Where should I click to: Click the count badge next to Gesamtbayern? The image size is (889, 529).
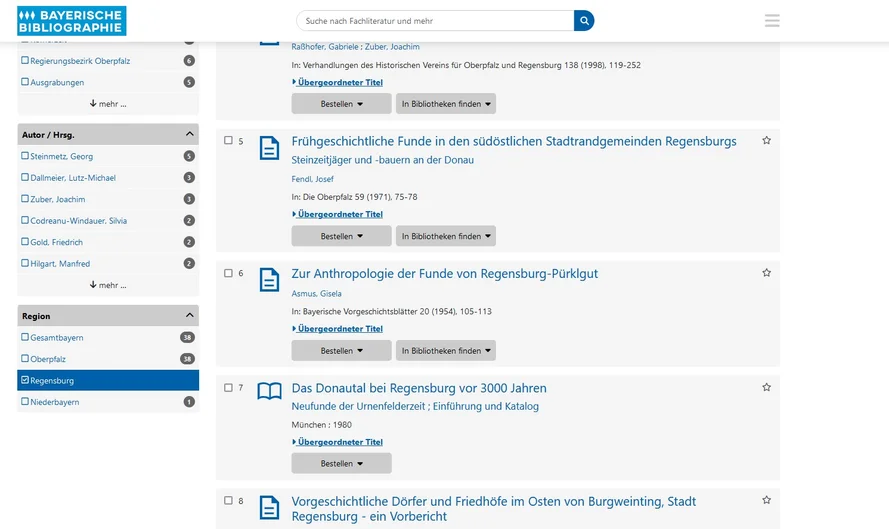[187, 337]
